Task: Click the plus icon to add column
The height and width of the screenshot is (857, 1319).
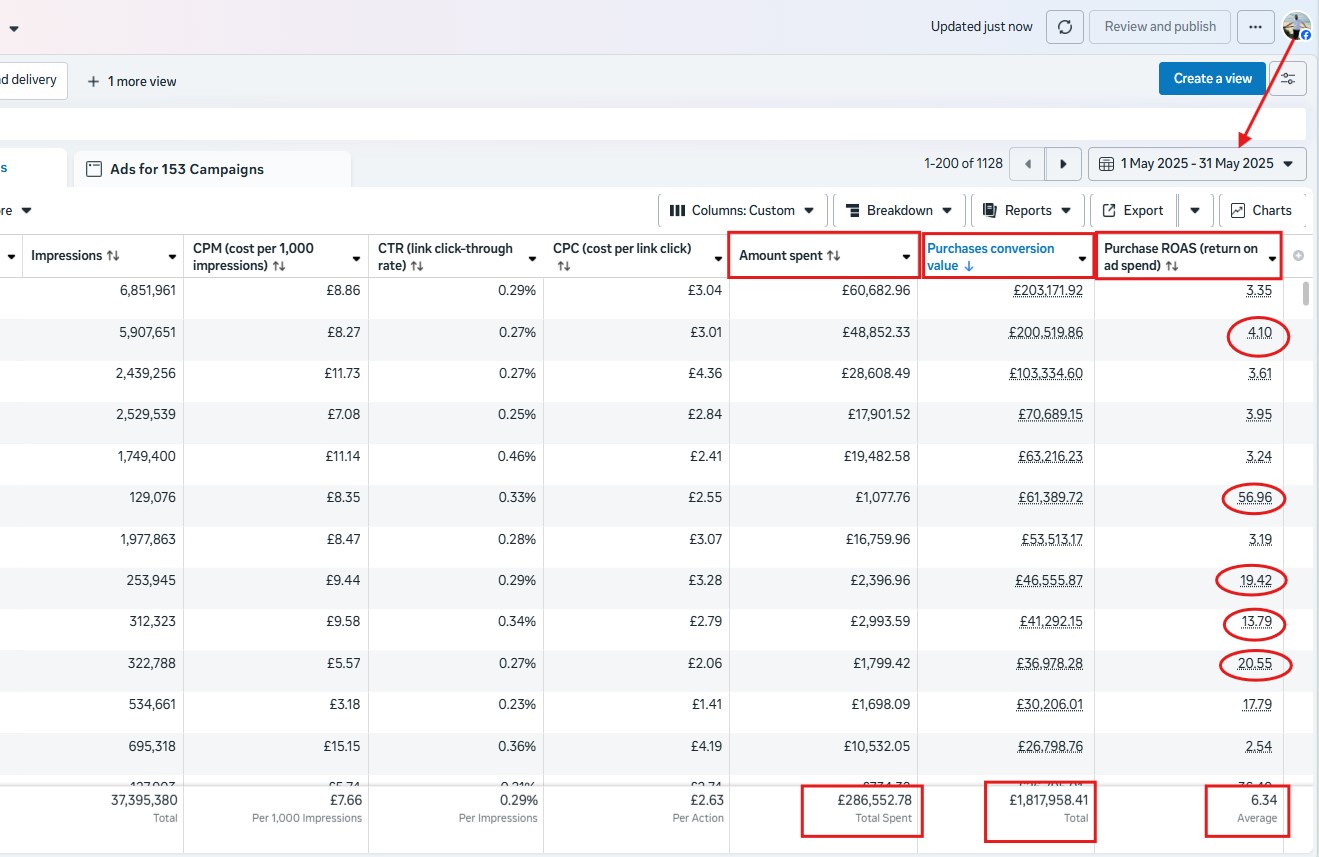Action: (1298, 256)
